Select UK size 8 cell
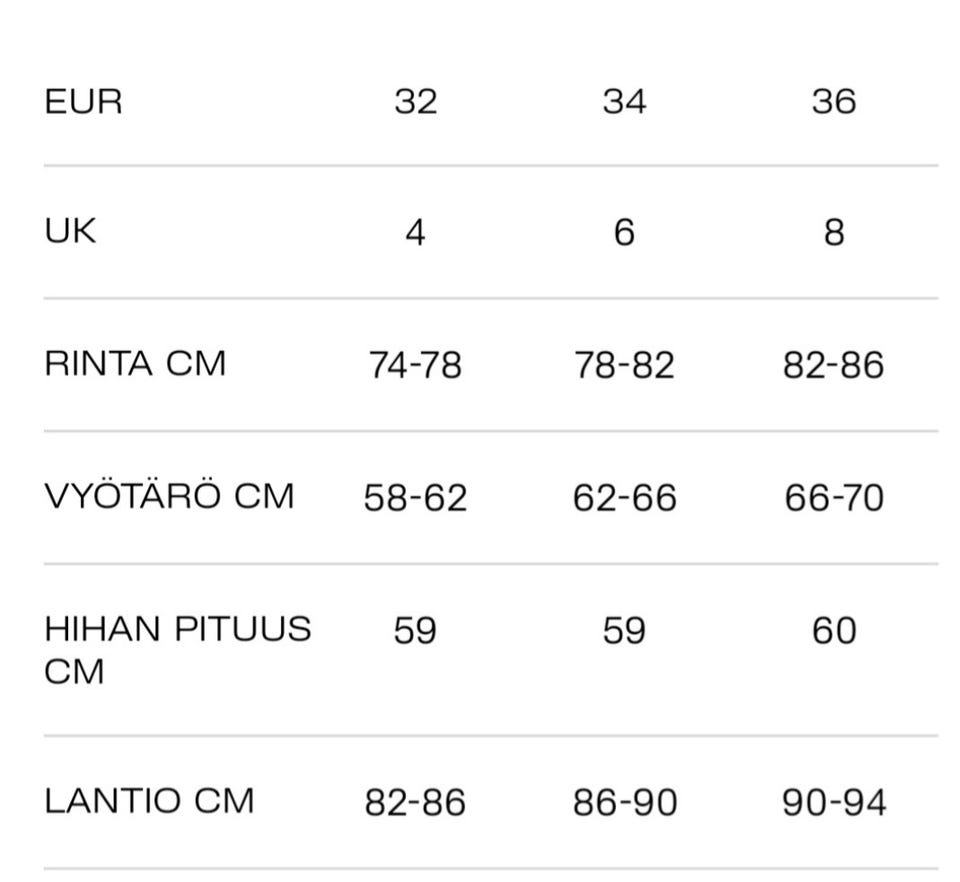The width and height of the screenshot is (960, 882). [x=833, y=234]
